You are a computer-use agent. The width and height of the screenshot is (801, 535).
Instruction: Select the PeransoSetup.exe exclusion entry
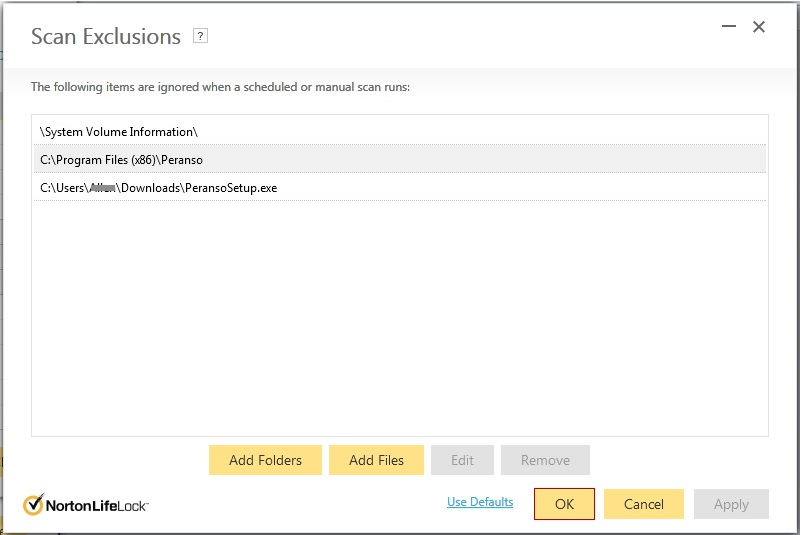pyautogui.click(x=158, y=187)
